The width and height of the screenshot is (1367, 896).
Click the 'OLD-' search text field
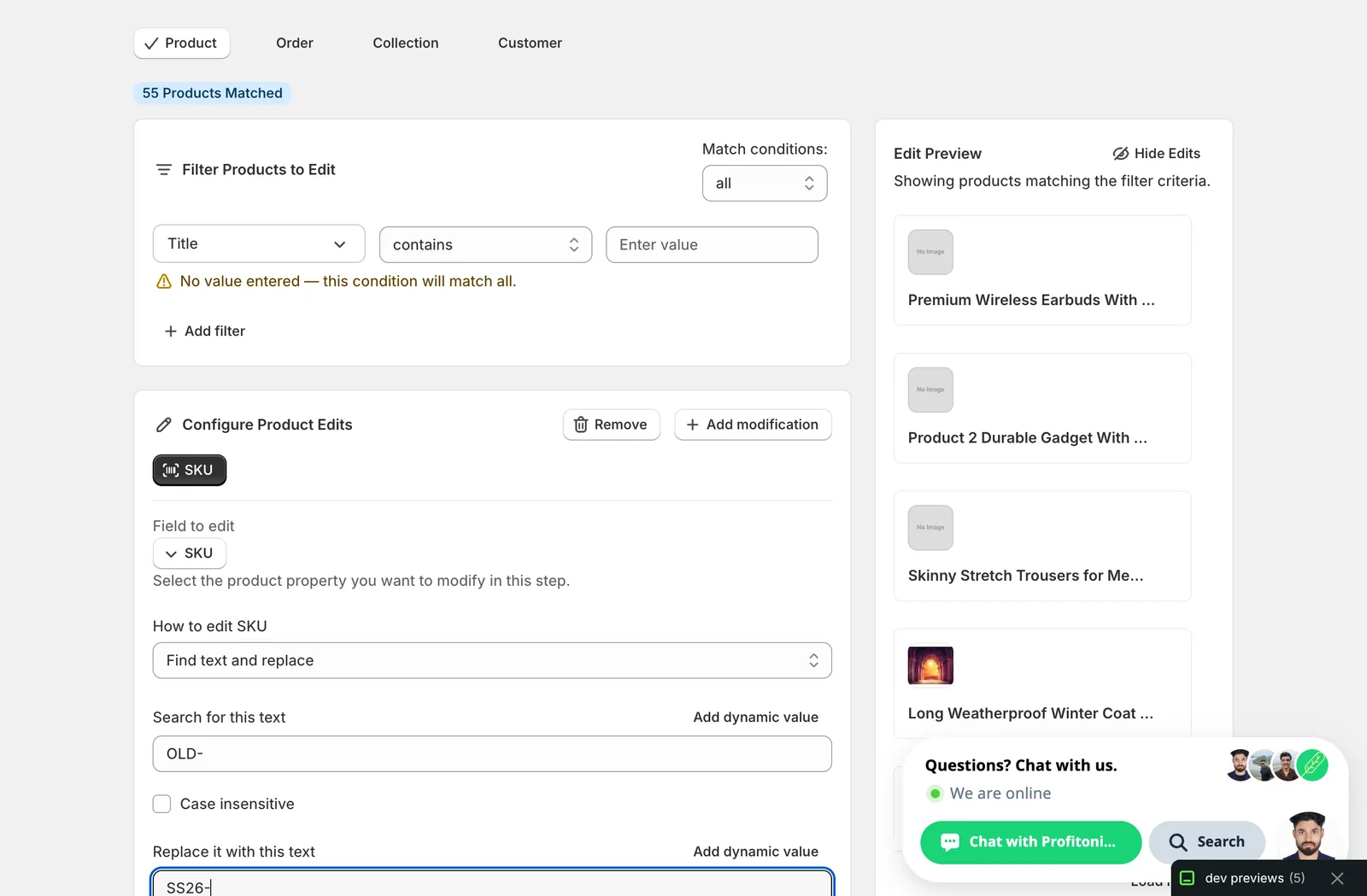492,753
